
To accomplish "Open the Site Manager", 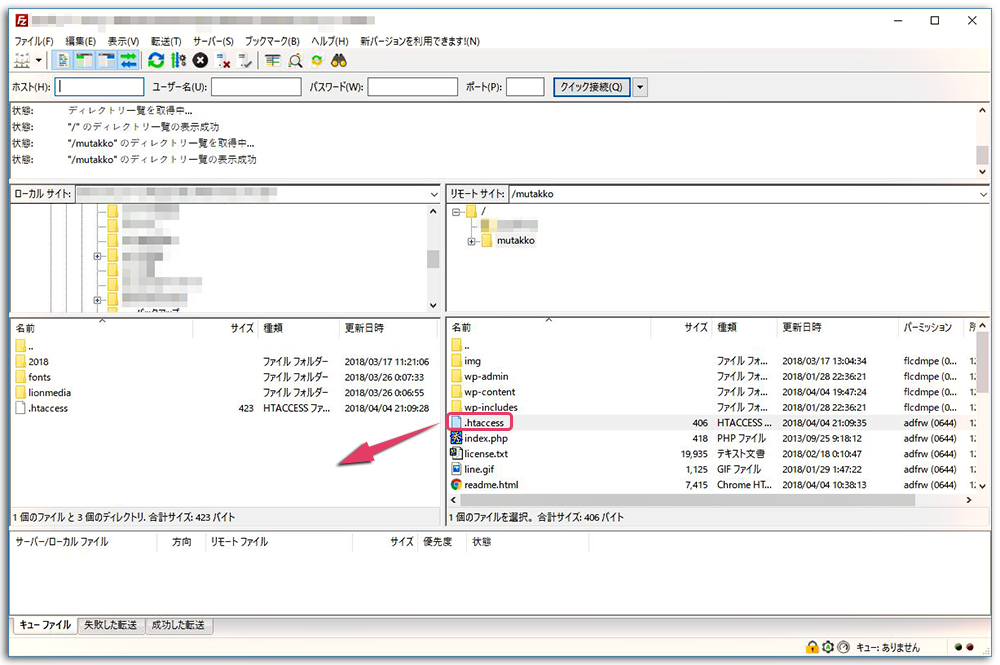I will (22, 60).
